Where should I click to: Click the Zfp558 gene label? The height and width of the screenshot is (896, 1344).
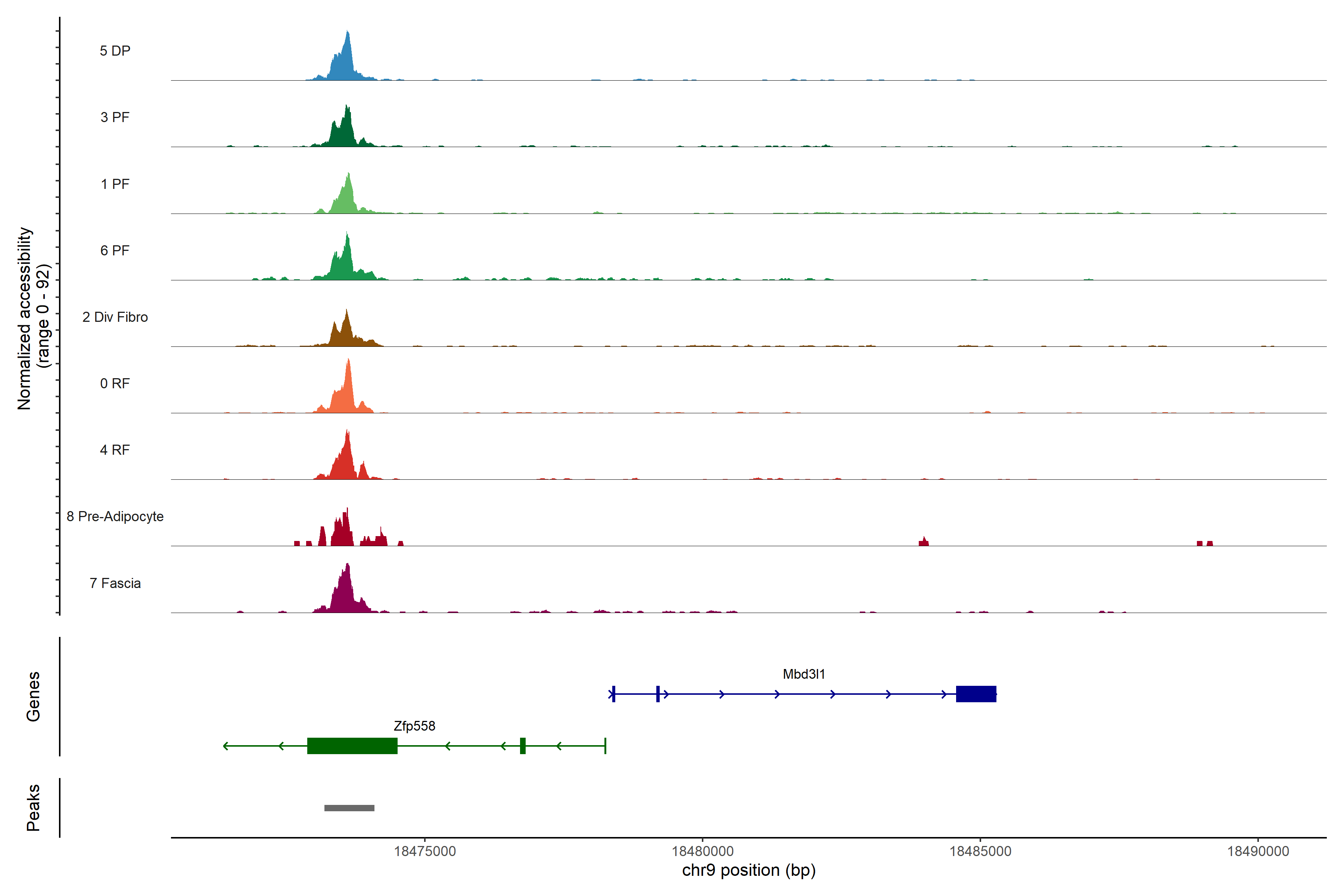tap(414, 726)
